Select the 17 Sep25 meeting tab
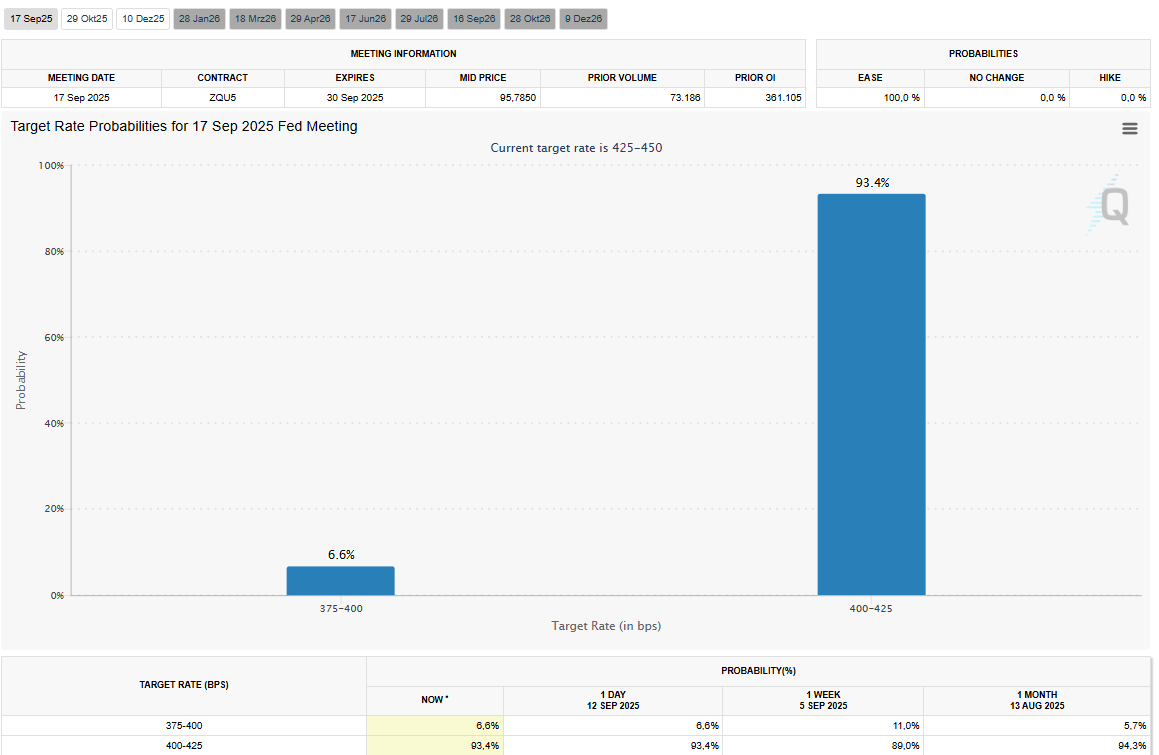The height and width of the screenshot is (755, 1159). tap(30, 19)
